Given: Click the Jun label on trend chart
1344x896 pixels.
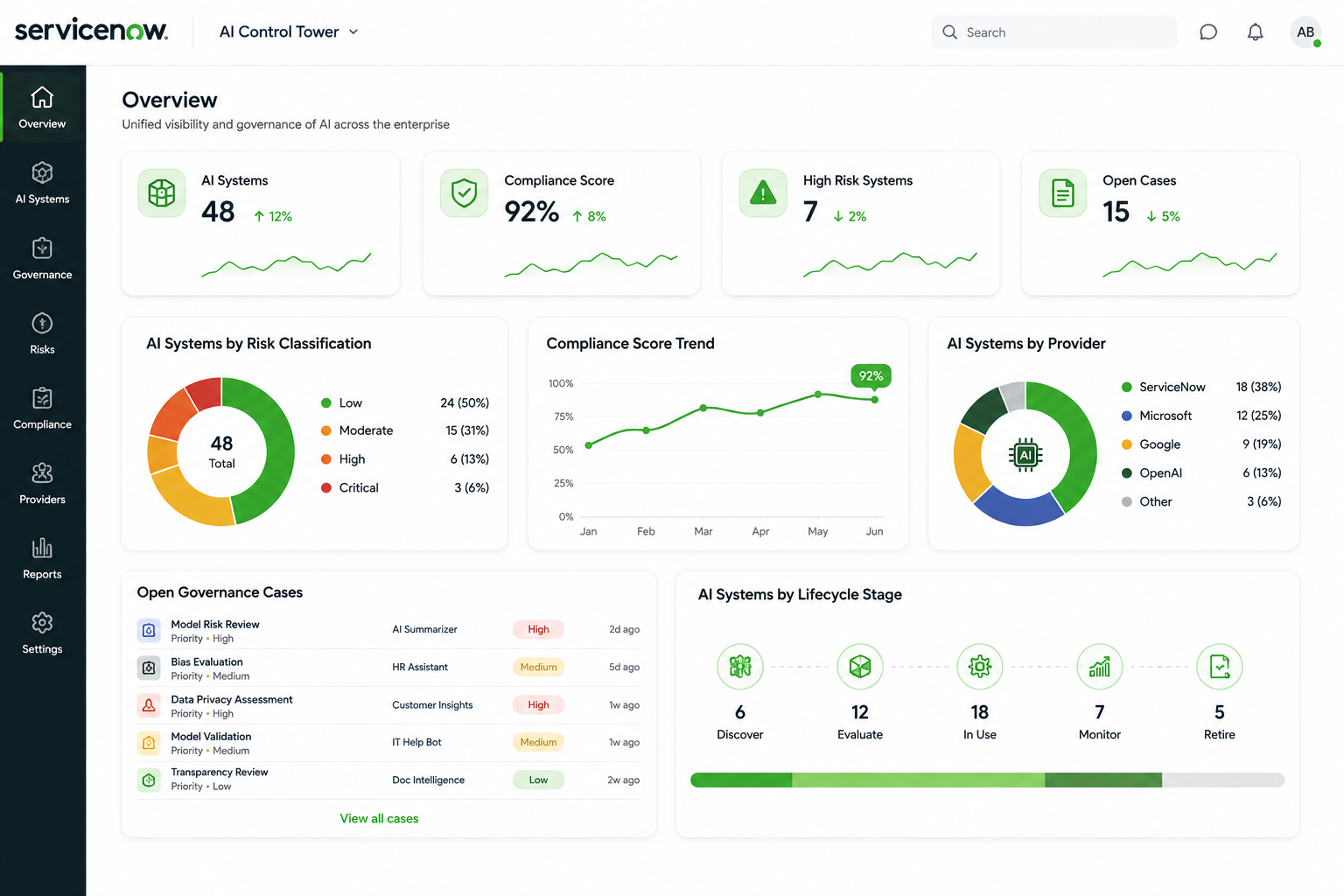Looking at the screenshot, I should [874, 531].
